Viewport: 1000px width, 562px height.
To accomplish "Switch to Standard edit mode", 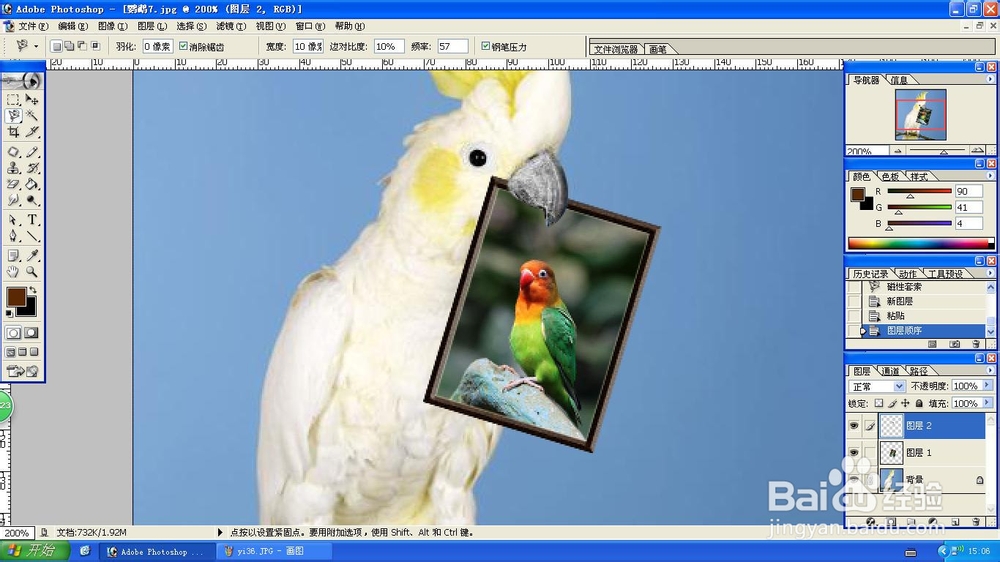I will click(13, 333).
